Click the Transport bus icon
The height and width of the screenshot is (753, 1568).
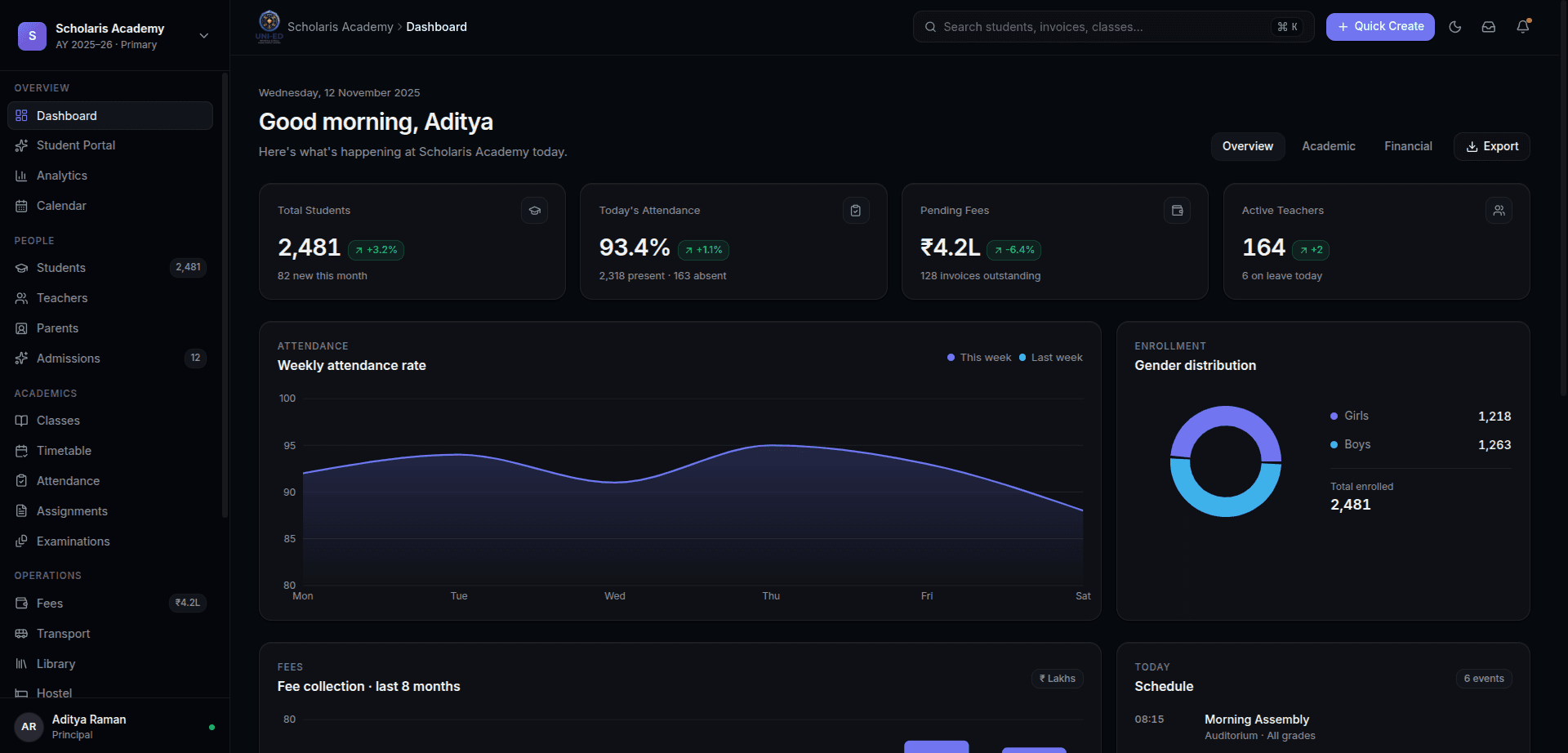coord(21,634)
